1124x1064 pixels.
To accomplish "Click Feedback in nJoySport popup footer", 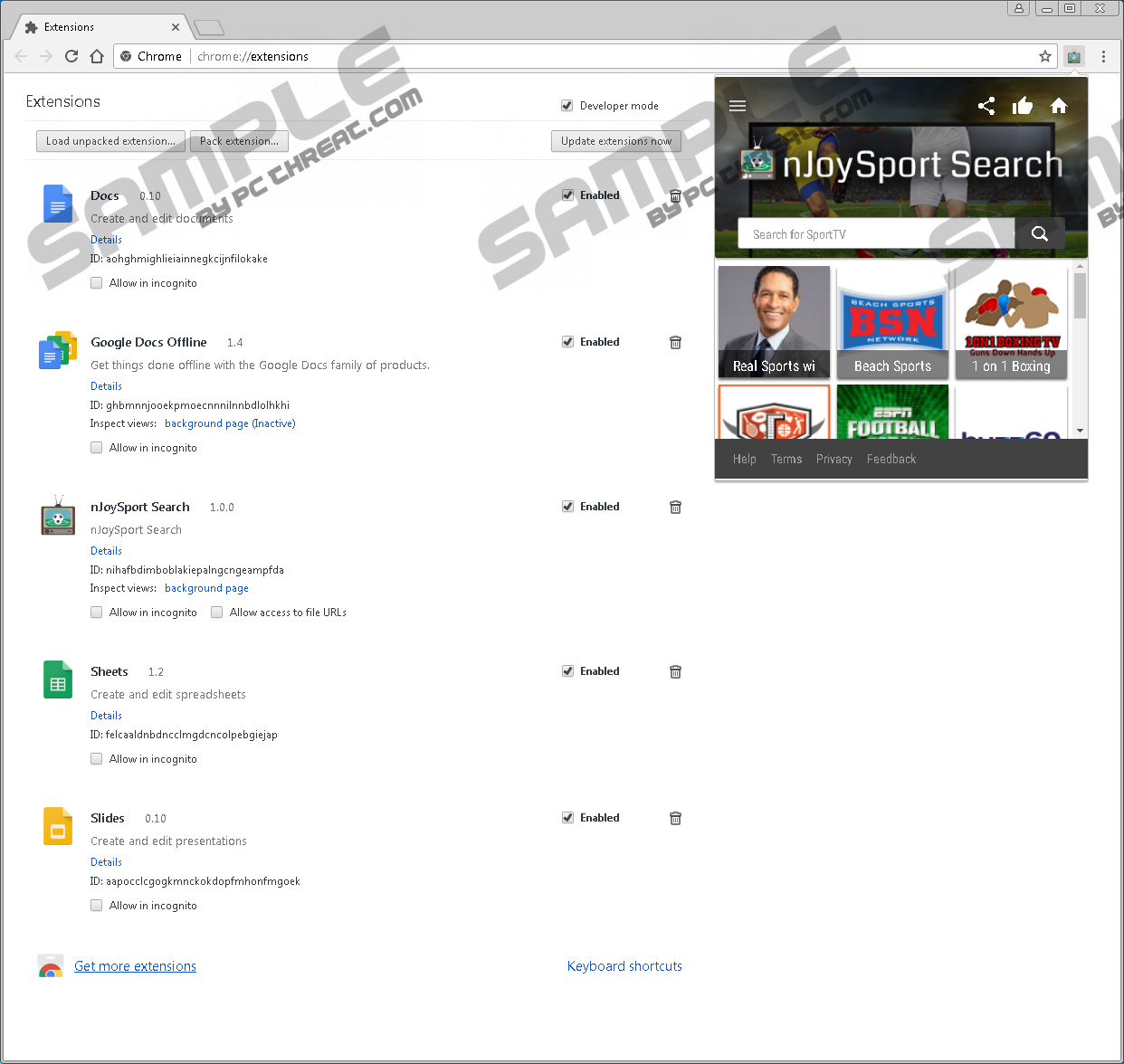I will click(891, 459).
